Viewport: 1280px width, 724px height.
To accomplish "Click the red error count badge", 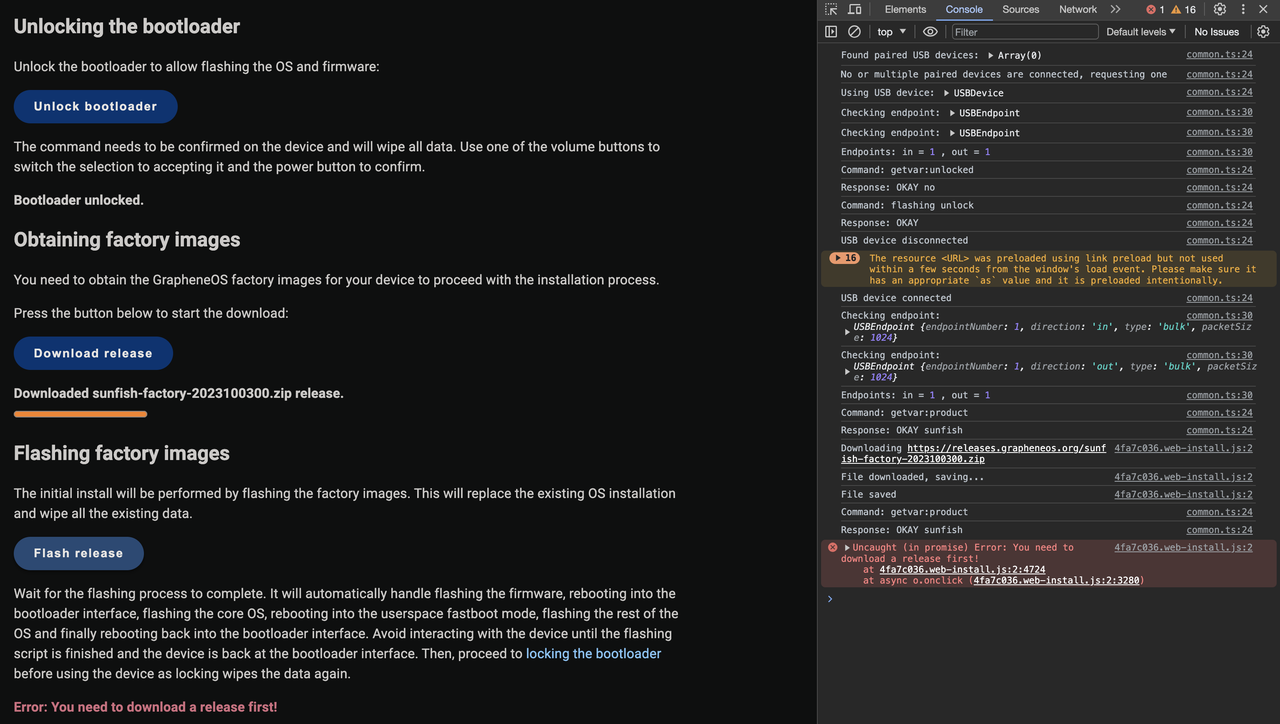I will coord(1155,9).
